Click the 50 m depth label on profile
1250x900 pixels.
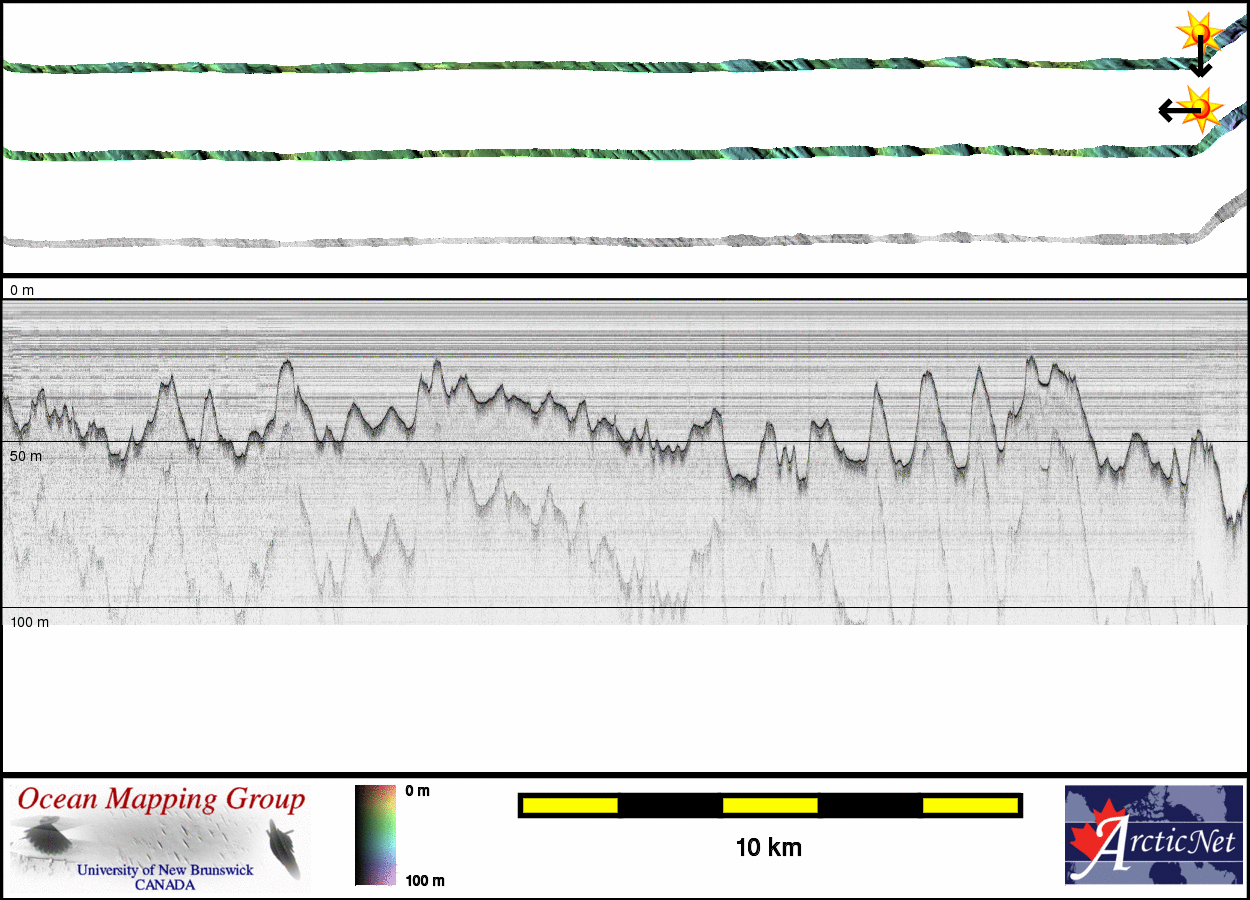26,456
